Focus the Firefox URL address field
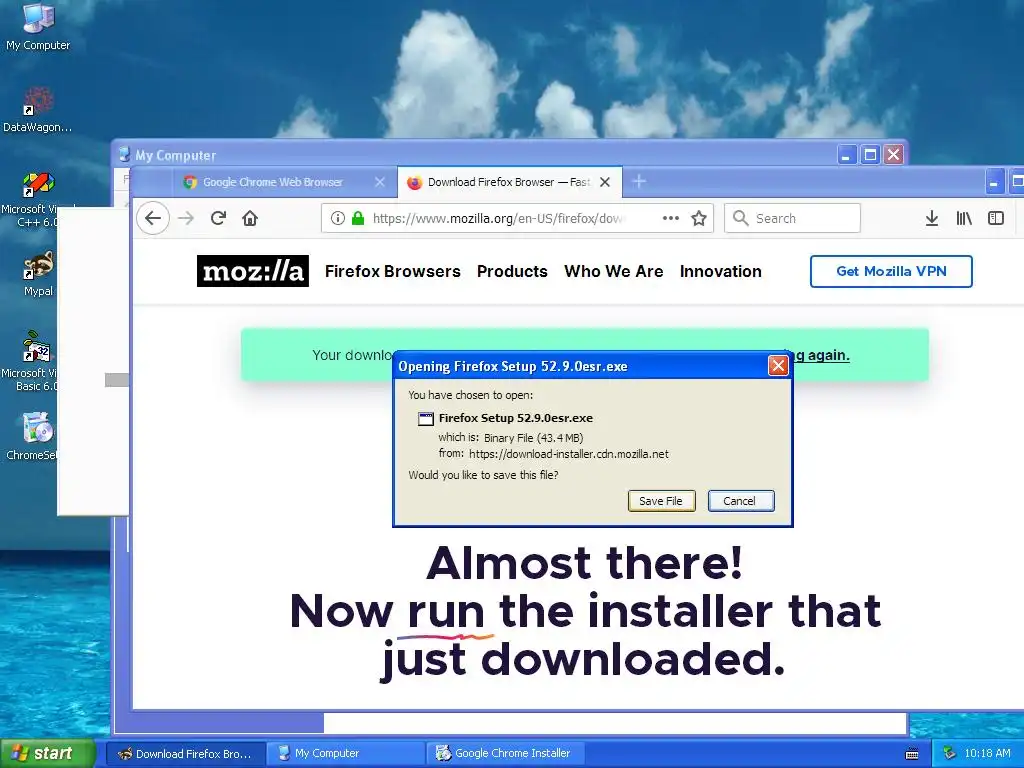Screen dimensions: 1024x768 (516, 218)
